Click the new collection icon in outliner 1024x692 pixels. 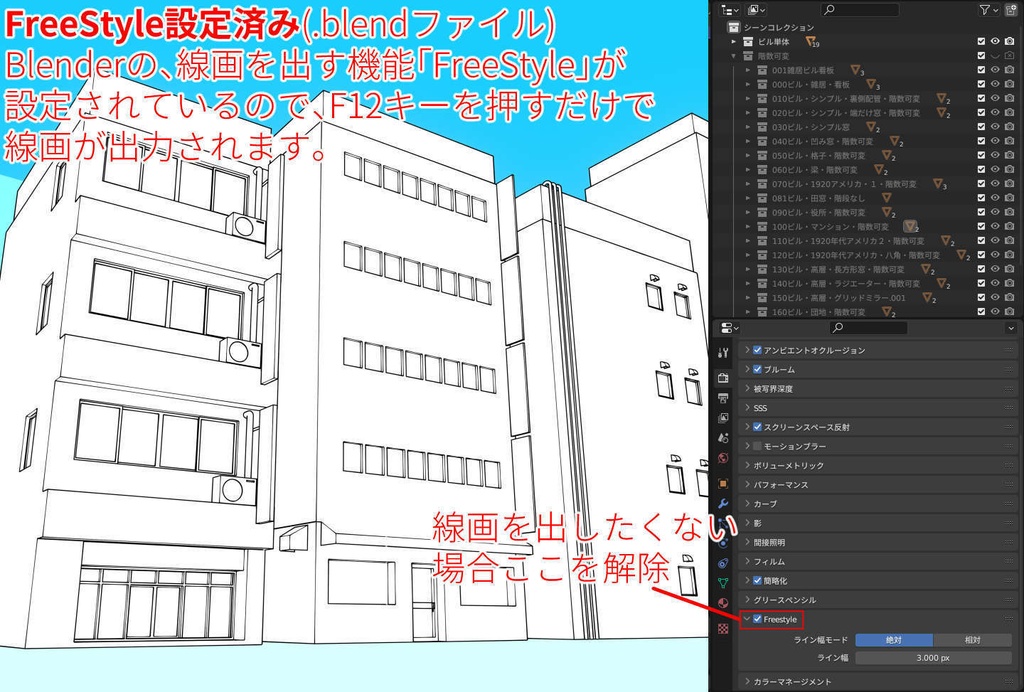[x=1012, y=9]
